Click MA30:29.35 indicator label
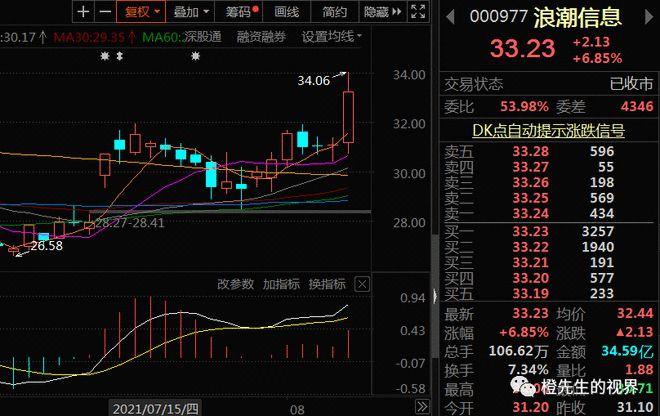The image size is (660, 416). [89, 37]
